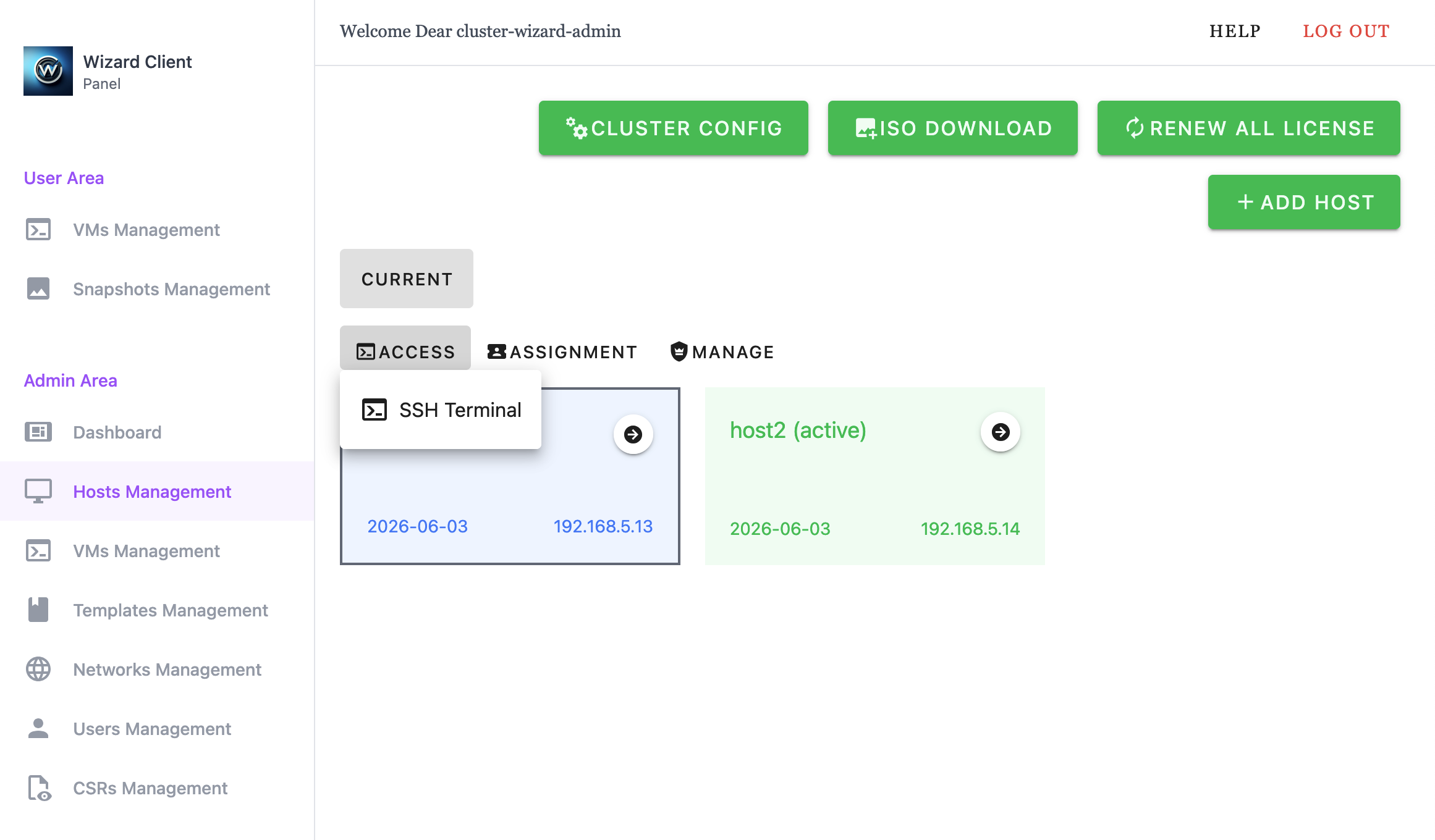
Task: Click the Wizard Client logo icon
Action: [x=48, y=71]
